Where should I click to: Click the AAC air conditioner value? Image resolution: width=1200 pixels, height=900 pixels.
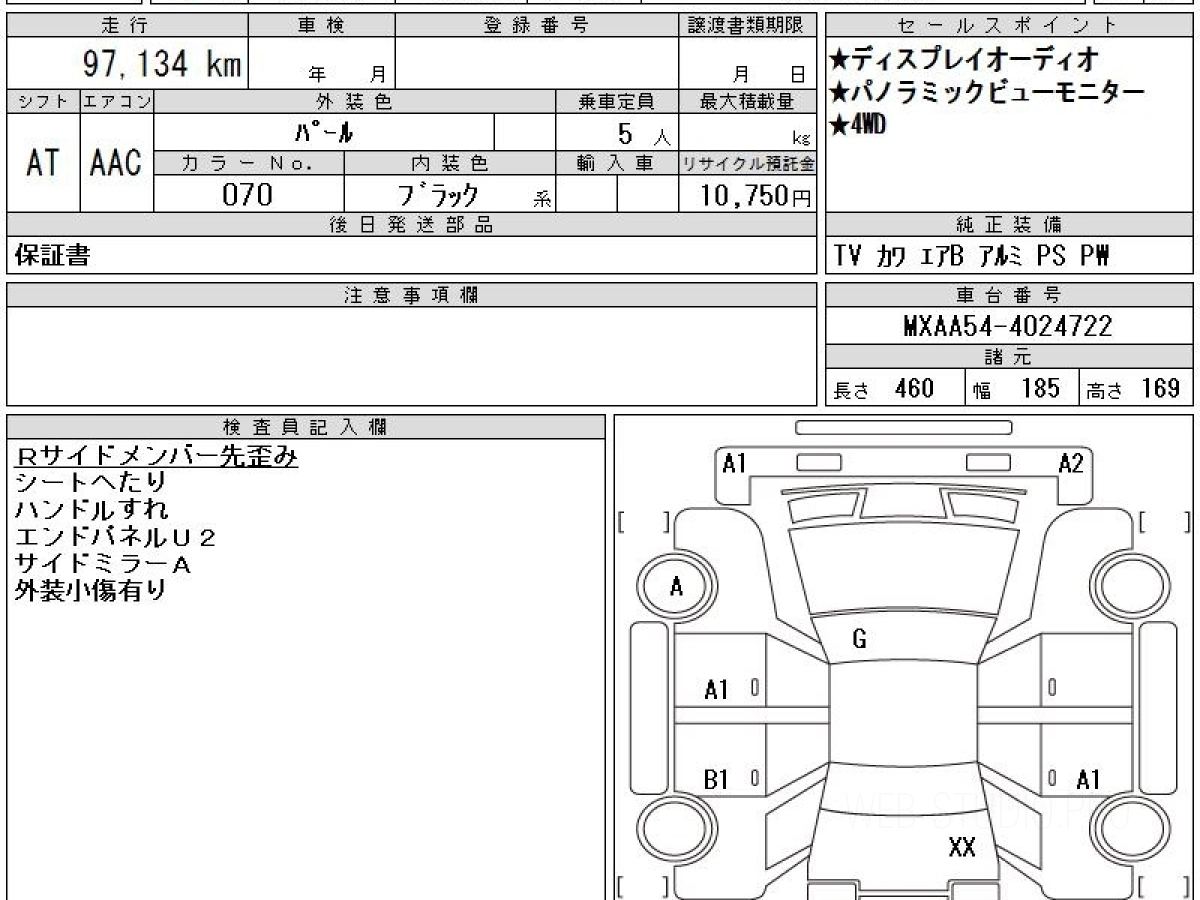click(116, 163)
